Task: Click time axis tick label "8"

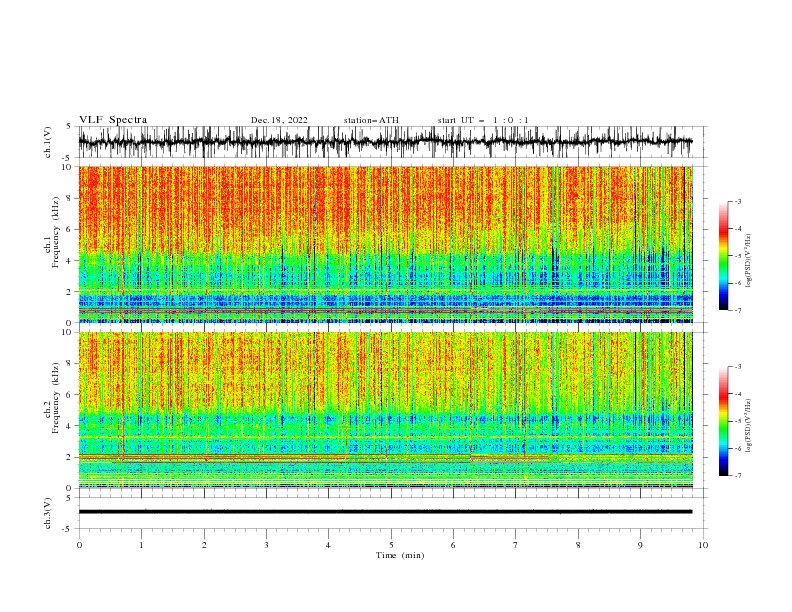Action: (x=578, y=545)
